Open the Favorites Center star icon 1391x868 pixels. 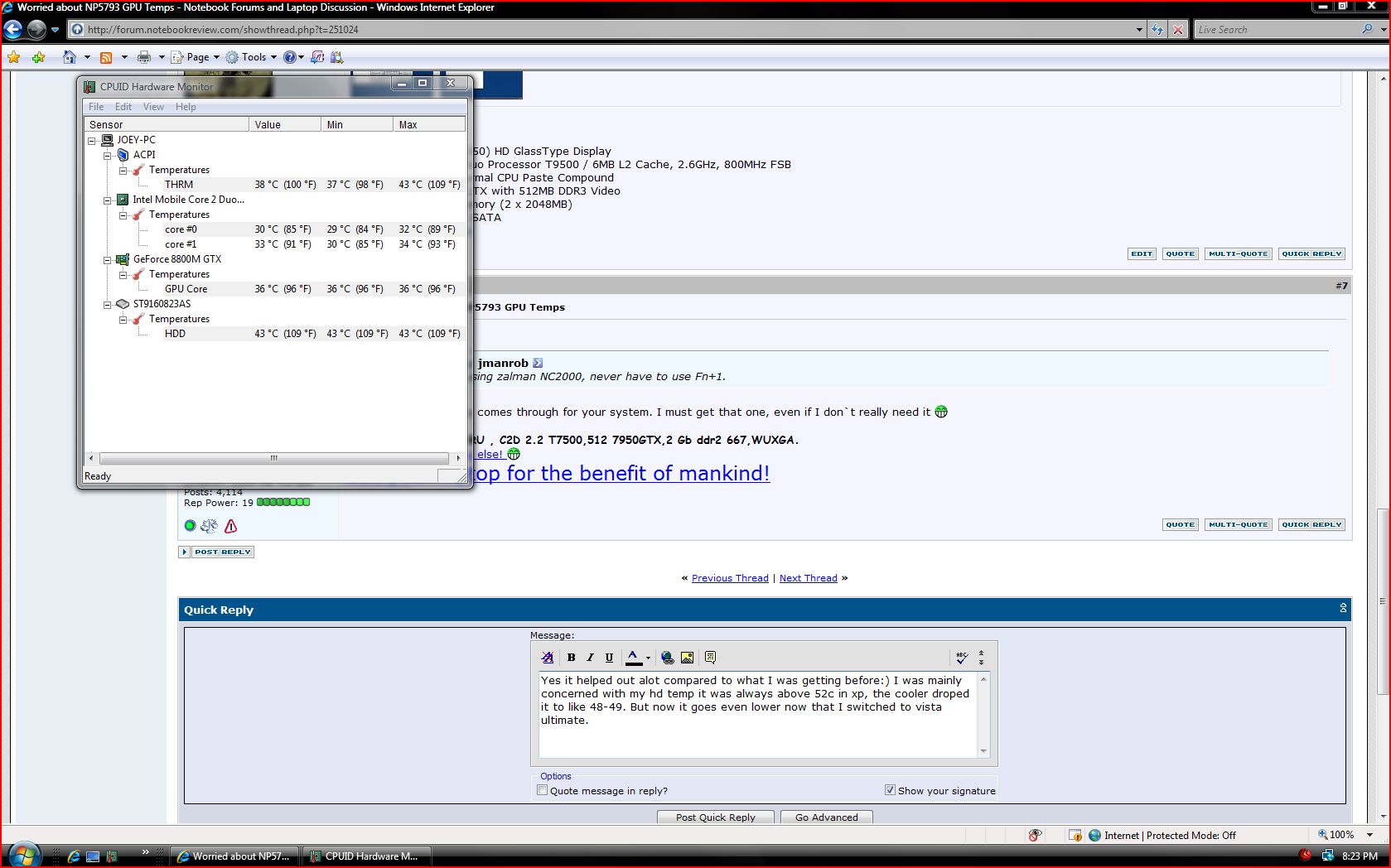[13, 57]
